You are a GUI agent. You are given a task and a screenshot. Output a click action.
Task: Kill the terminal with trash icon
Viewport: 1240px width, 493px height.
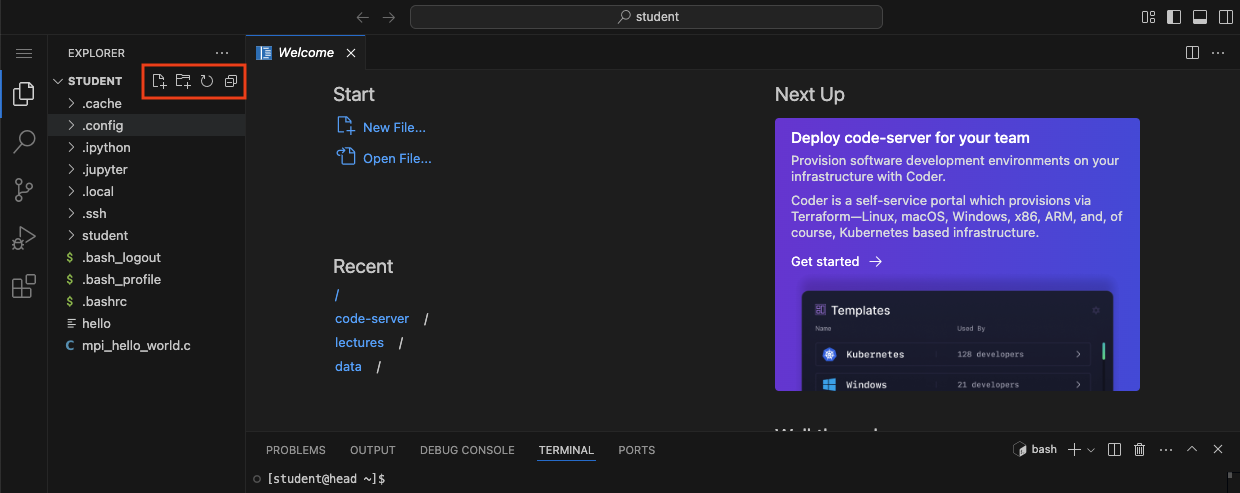(1139, 450)
